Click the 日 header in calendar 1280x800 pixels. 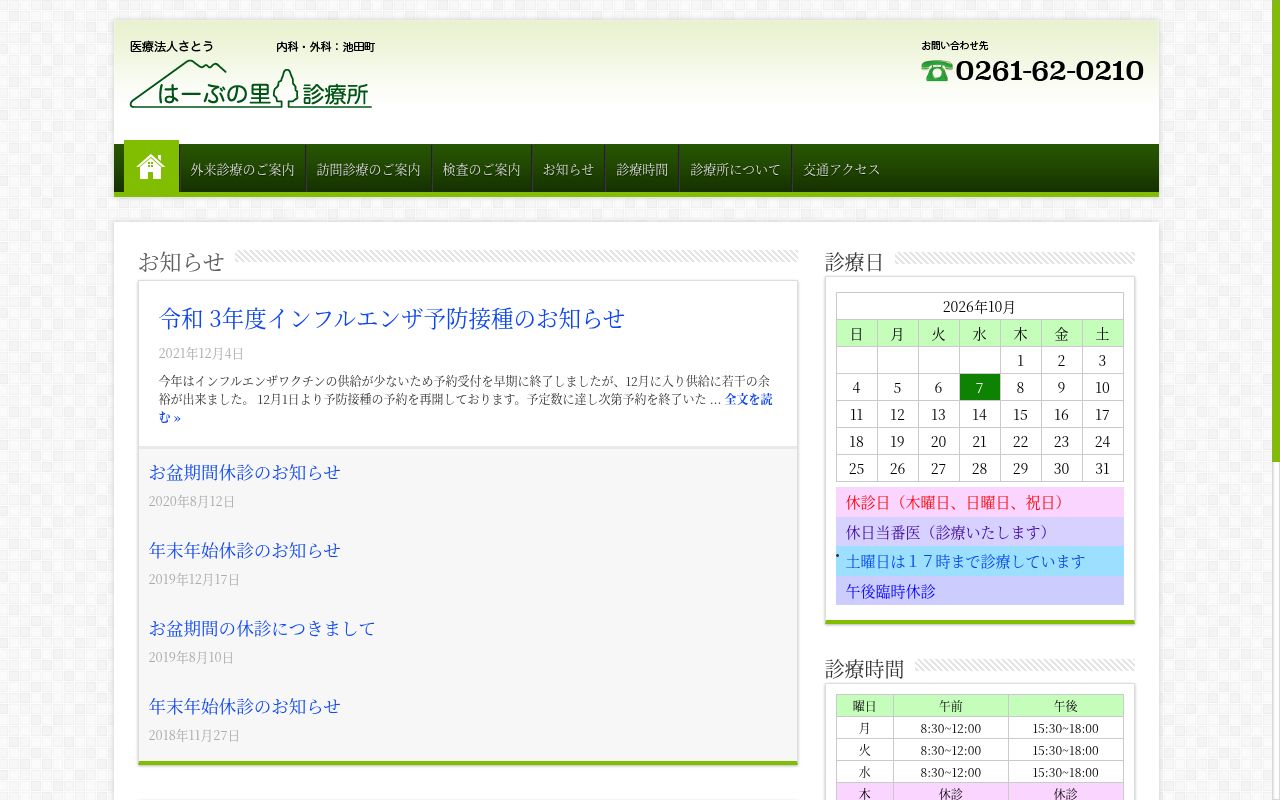pyautogui.click(x=856, y=333)
